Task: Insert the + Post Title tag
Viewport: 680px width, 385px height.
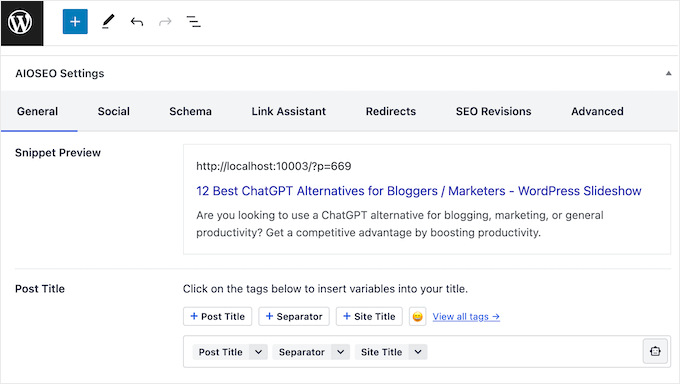Action: pos(217,316)
